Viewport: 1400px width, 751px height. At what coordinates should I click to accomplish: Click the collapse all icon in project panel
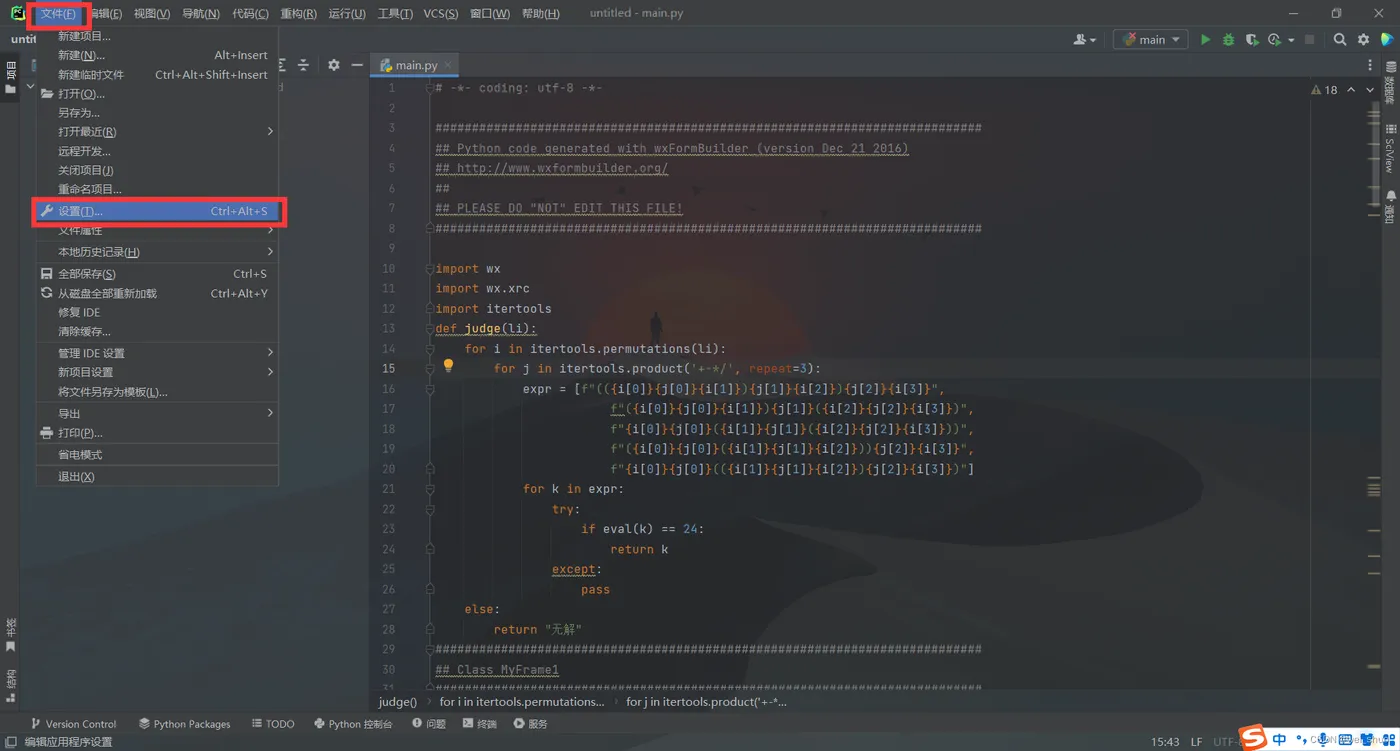[303, 65]
